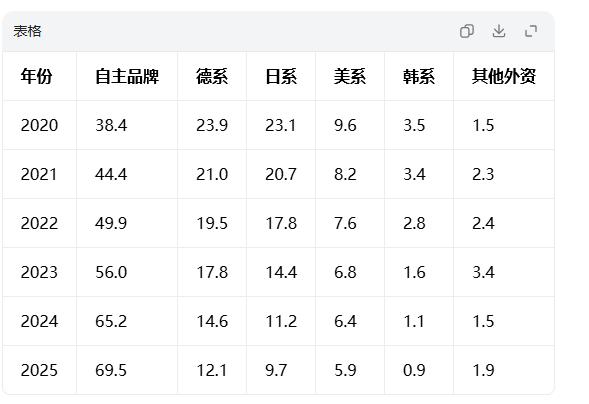Select the 其他外资 column header
Screen dimensions: 589x404
pos(504,76)
